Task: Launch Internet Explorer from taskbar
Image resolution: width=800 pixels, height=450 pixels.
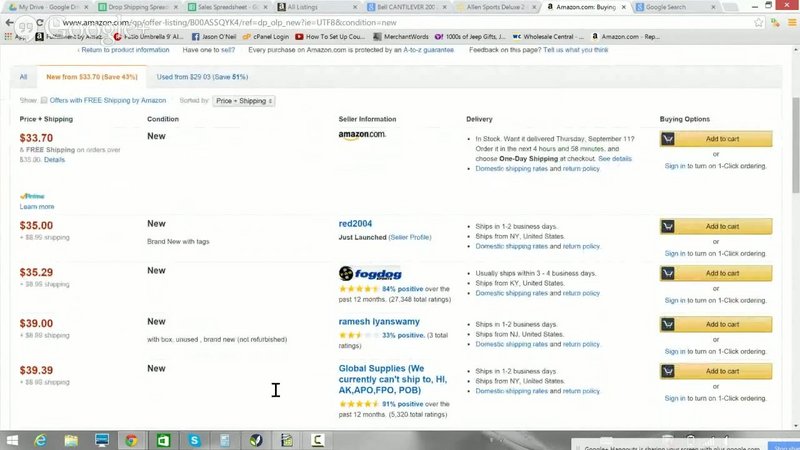Action: pyautogui.click(x=40, y=440)
